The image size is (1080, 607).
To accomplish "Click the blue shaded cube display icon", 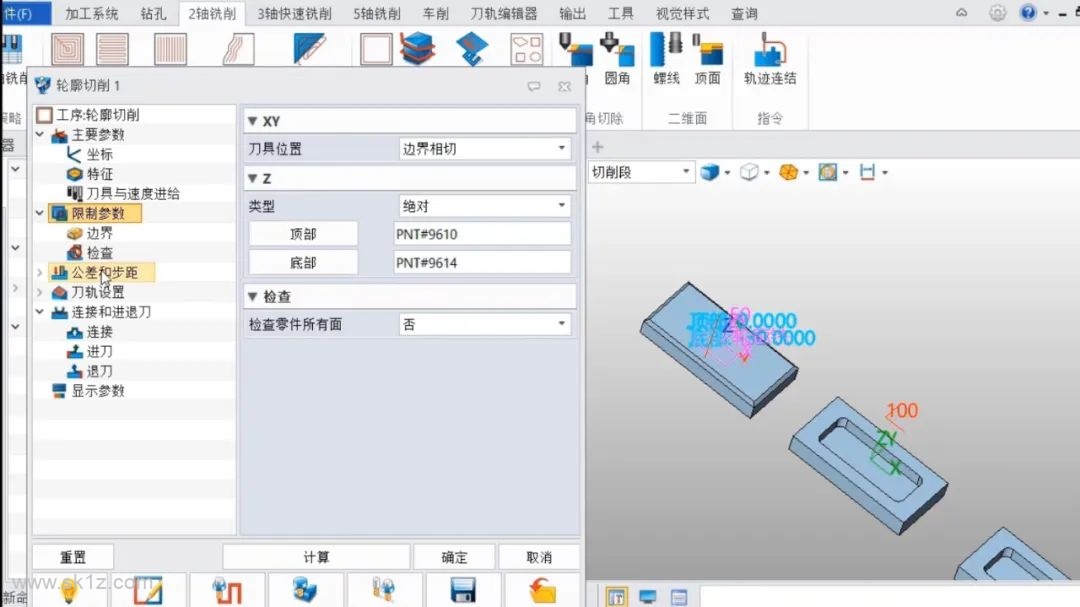I will pos(709,172).
